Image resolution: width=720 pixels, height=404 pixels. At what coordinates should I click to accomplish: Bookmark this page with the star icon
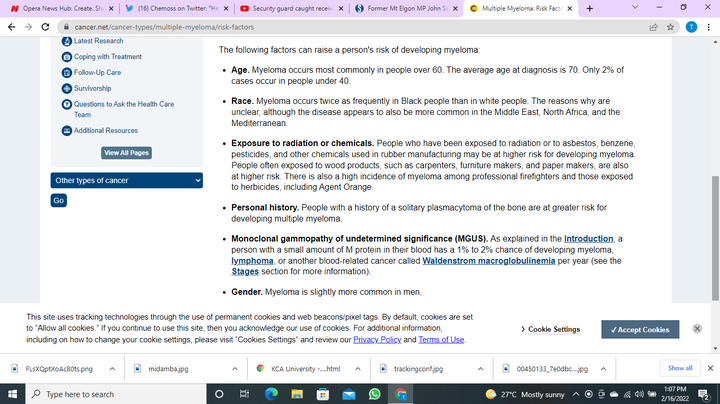(x=670, y=27)
